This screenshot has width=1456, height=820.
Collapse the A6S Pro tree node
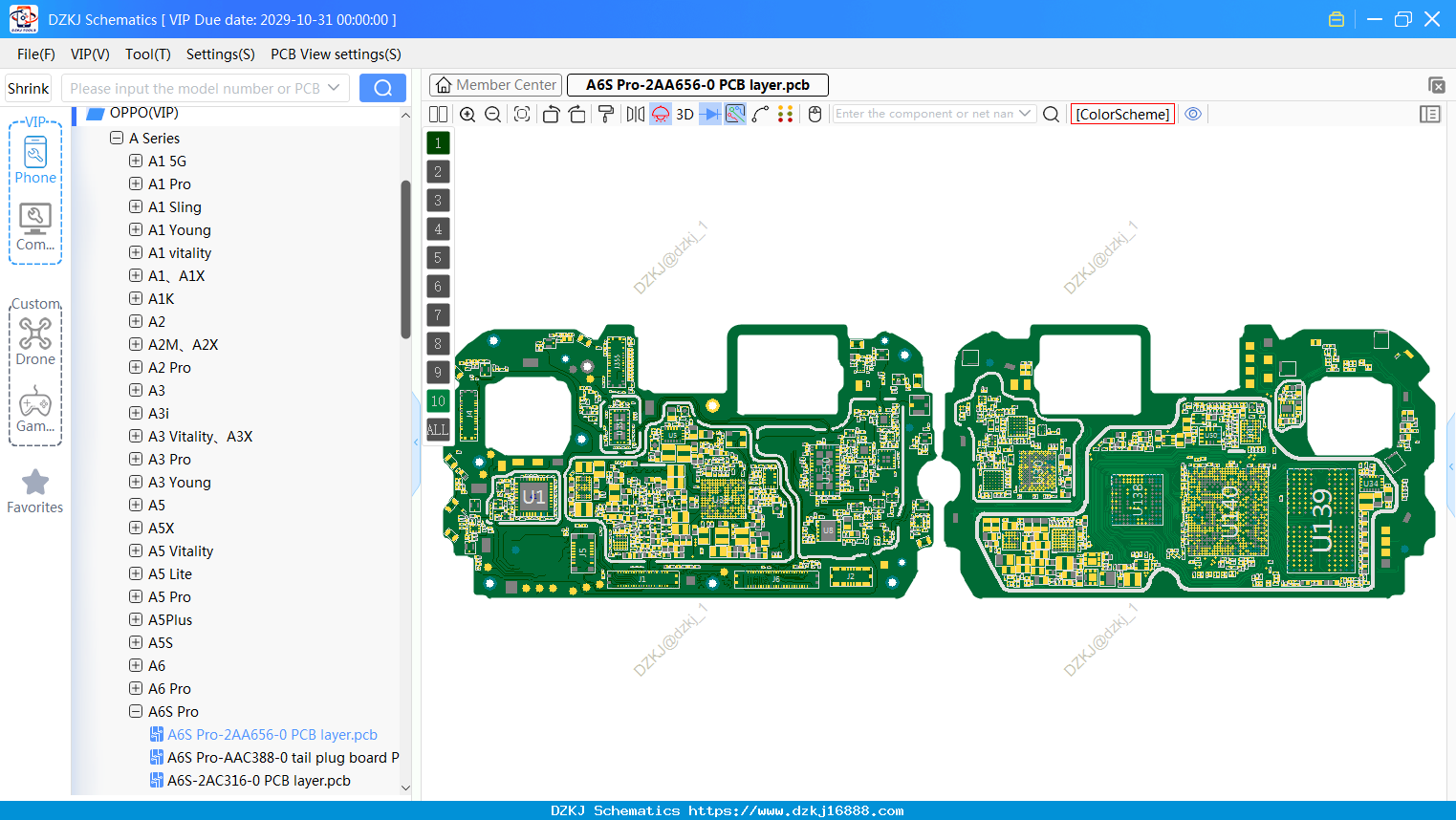pyautogui.click(x=136, y=711)
